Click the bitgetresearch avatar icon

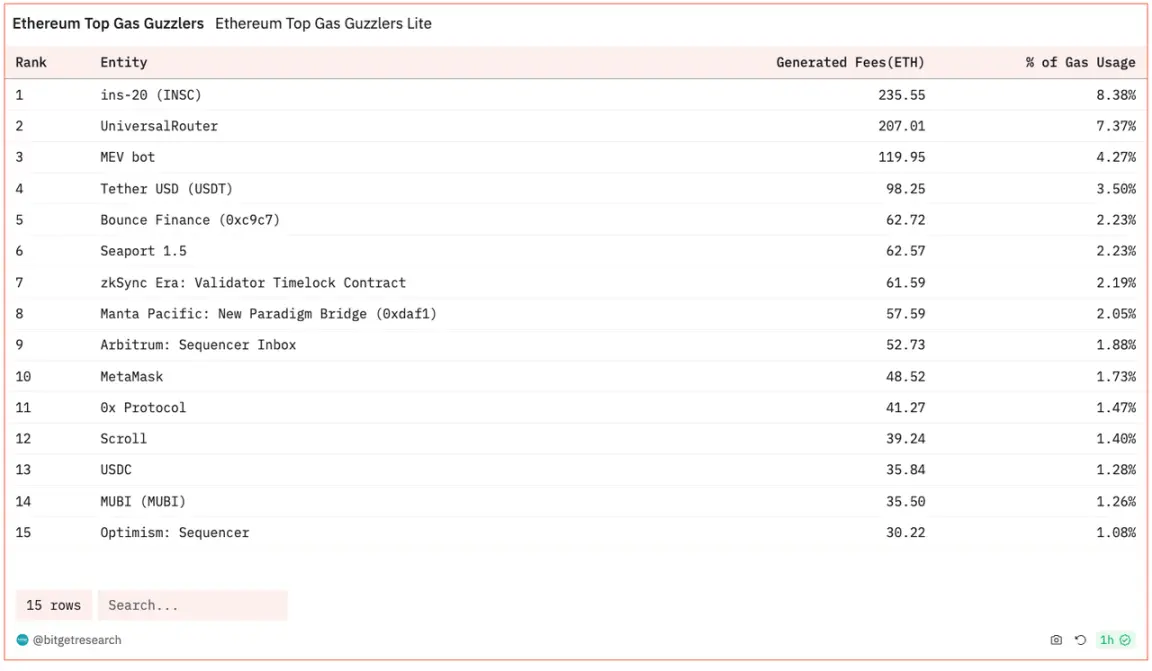(x=22, y=640)
